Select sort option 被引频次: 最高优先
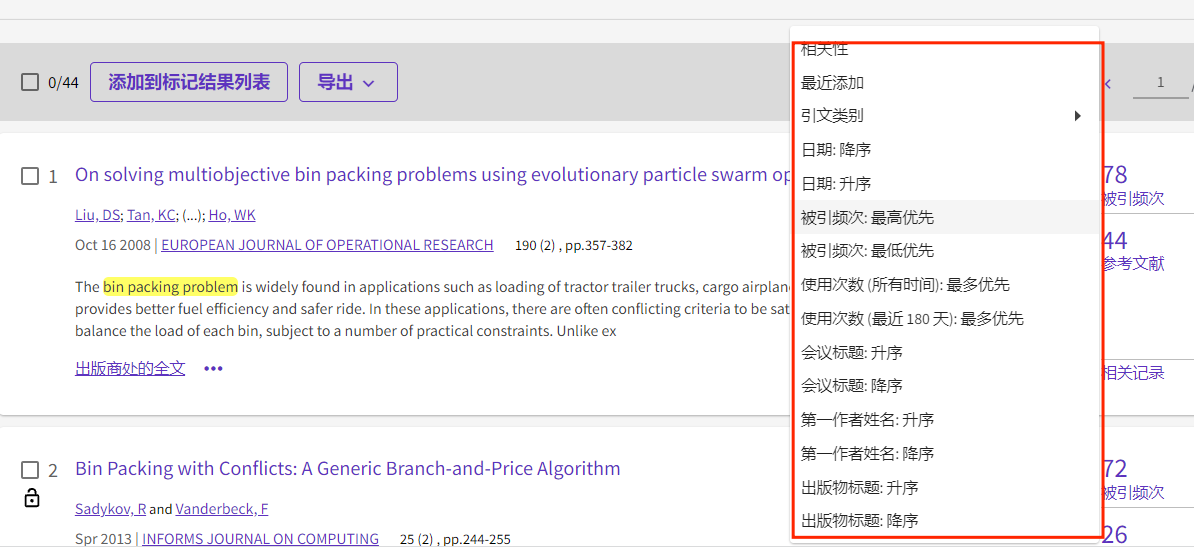Screen dimensions: 1194x555 point(946,218)
